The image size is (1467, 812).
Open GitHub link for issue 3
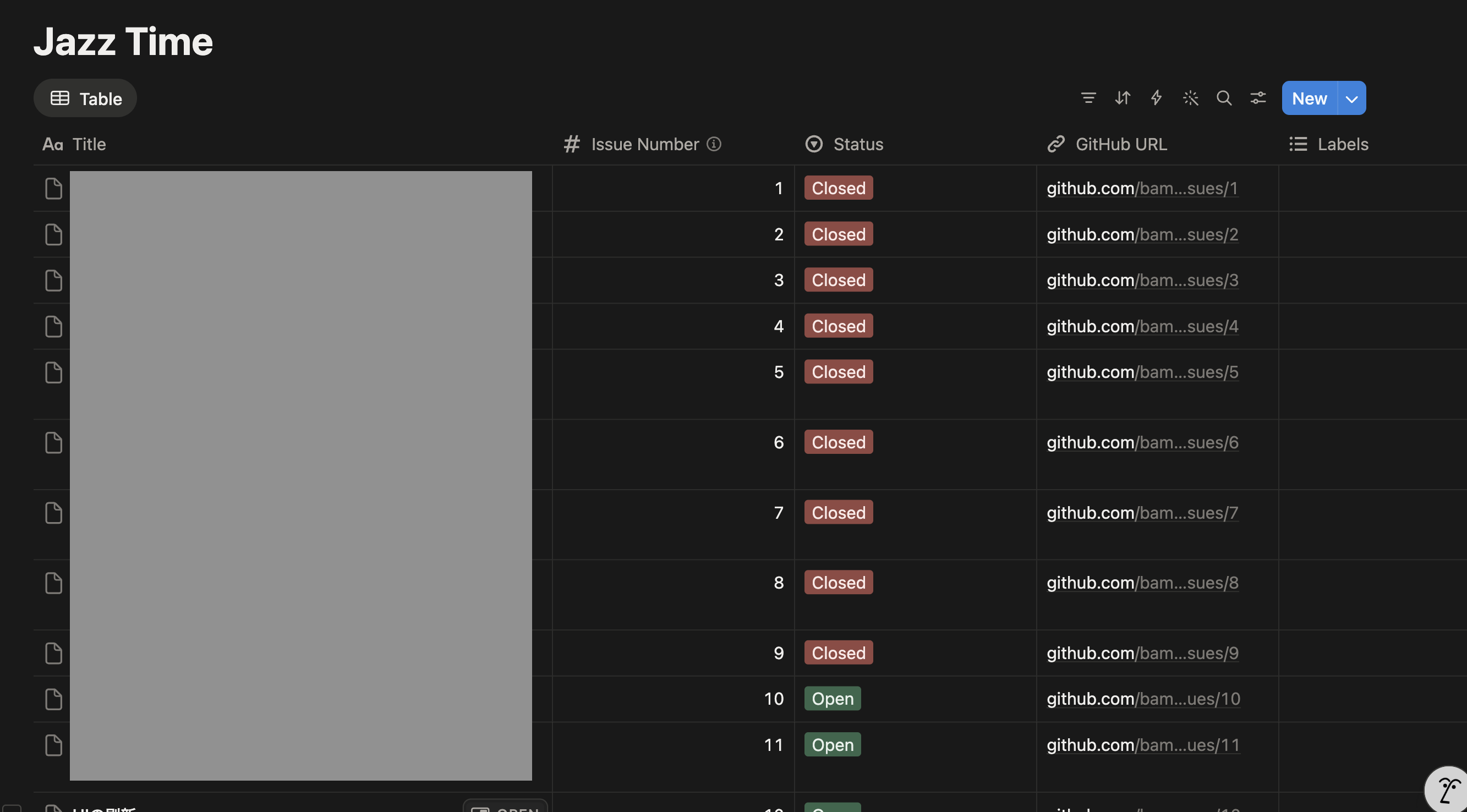[1142, 280]
